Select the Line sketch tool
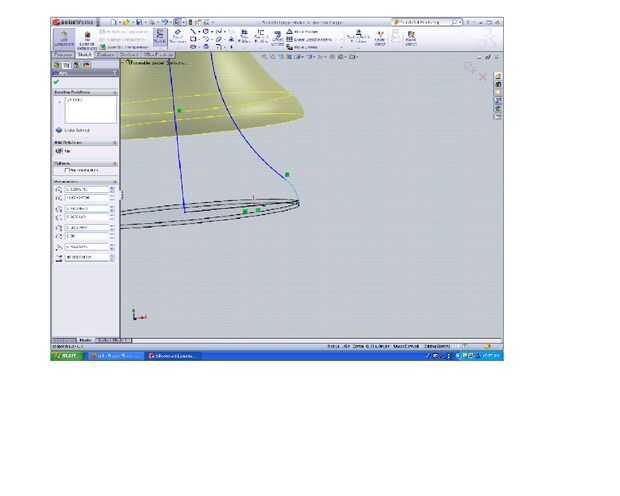The width and height of the screenshot is (620, 496). point(193,32)
